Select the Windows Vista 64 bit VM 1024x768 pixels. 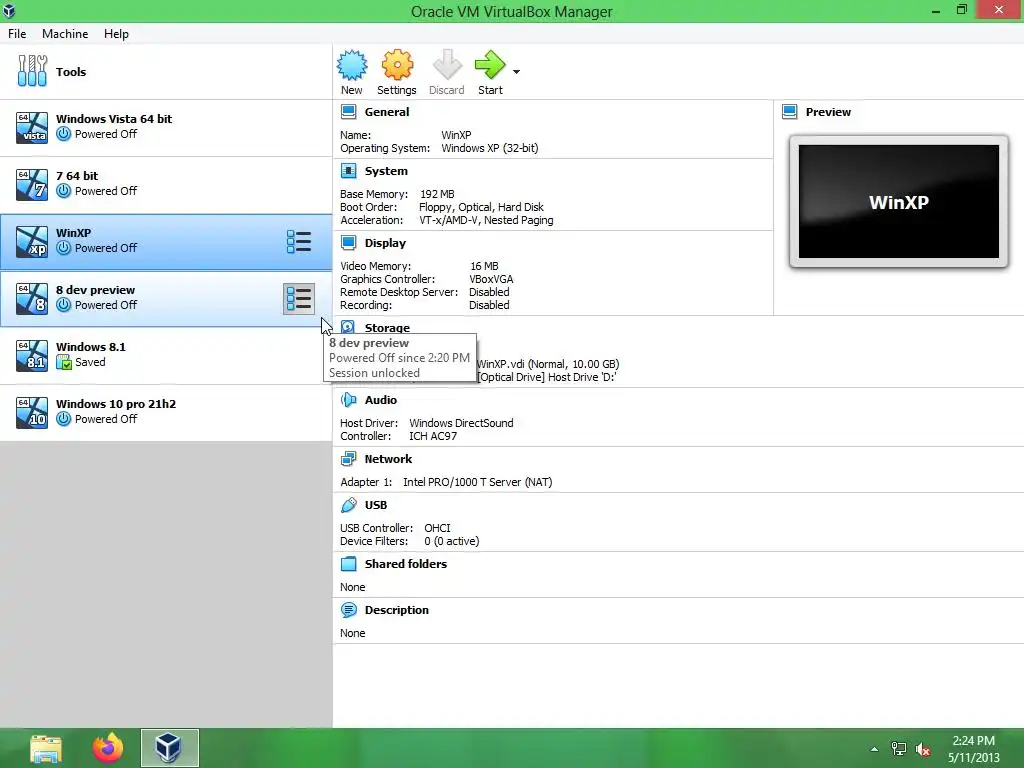(166, 128)
